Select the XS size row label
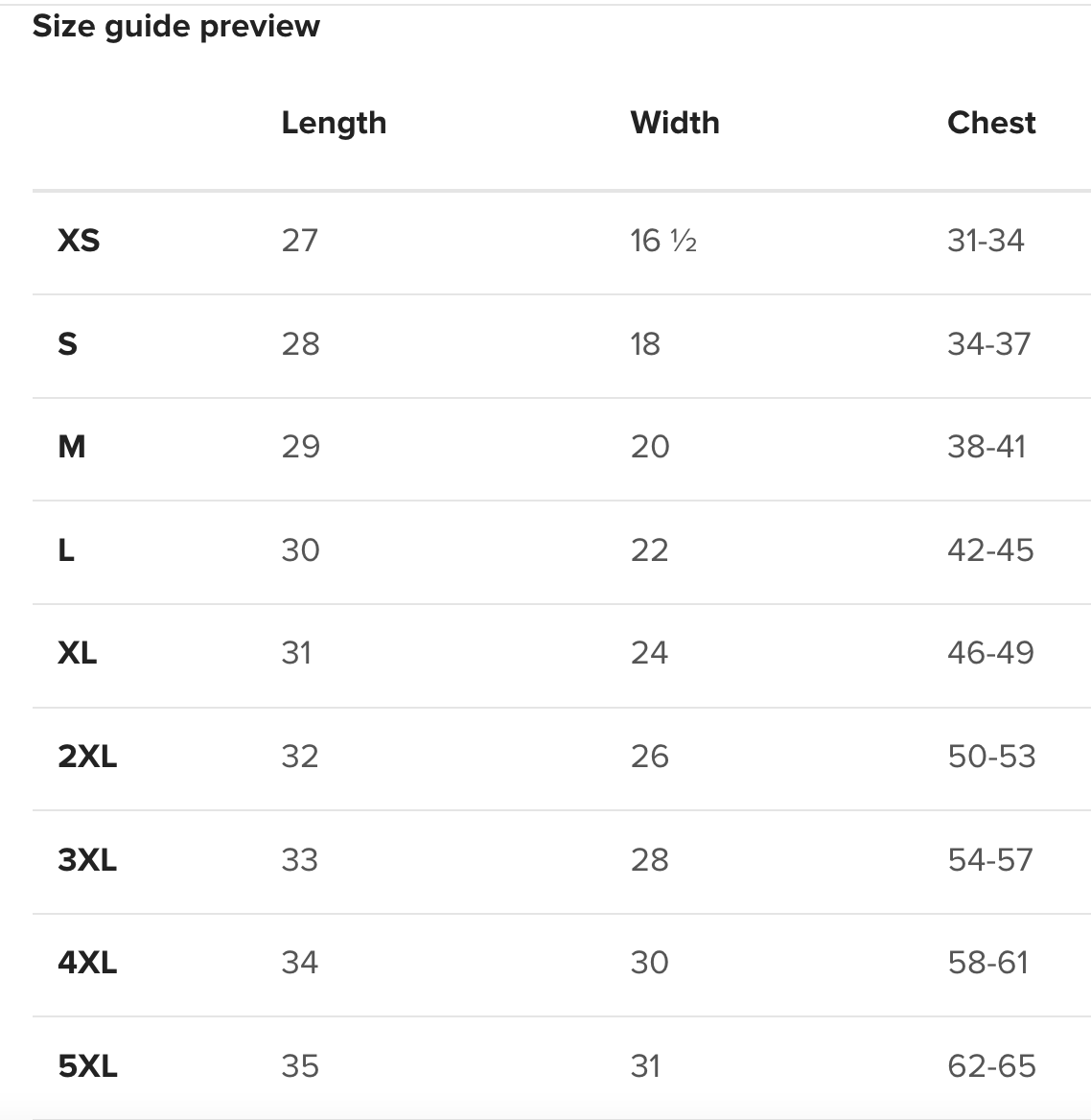This screenshot has height=1120, width=1091. (79, 240)
